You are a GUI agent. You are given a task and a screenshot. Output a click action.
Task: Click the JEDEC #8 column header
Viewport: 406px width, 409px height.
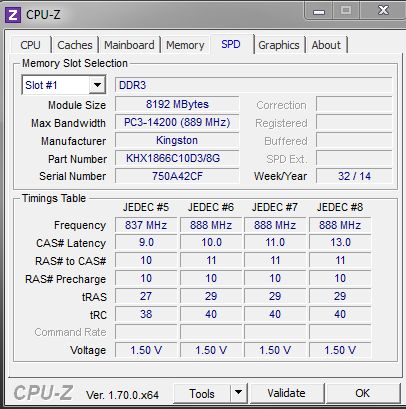[340, 207]
